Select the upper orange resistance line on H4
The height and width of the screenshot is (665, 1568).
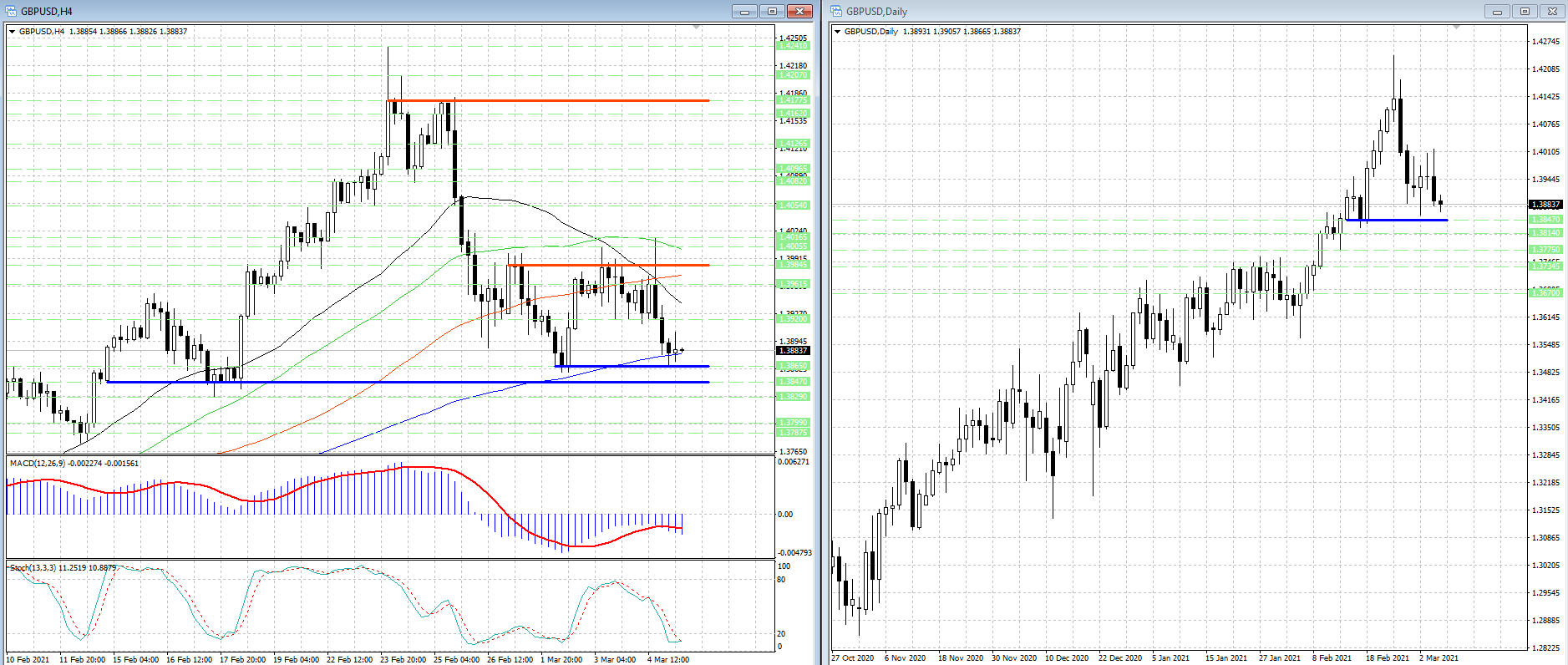pyautogui.click(x=548, y=100)
